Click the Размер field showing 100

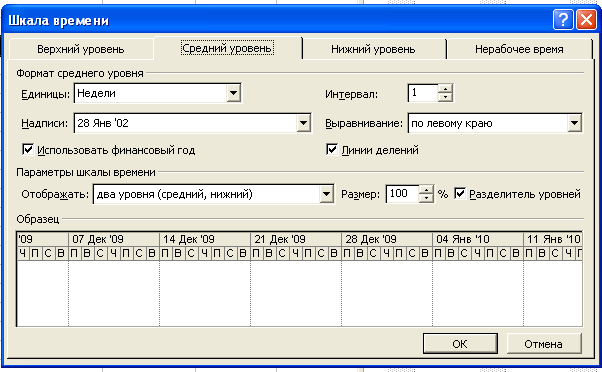[403, 194]
